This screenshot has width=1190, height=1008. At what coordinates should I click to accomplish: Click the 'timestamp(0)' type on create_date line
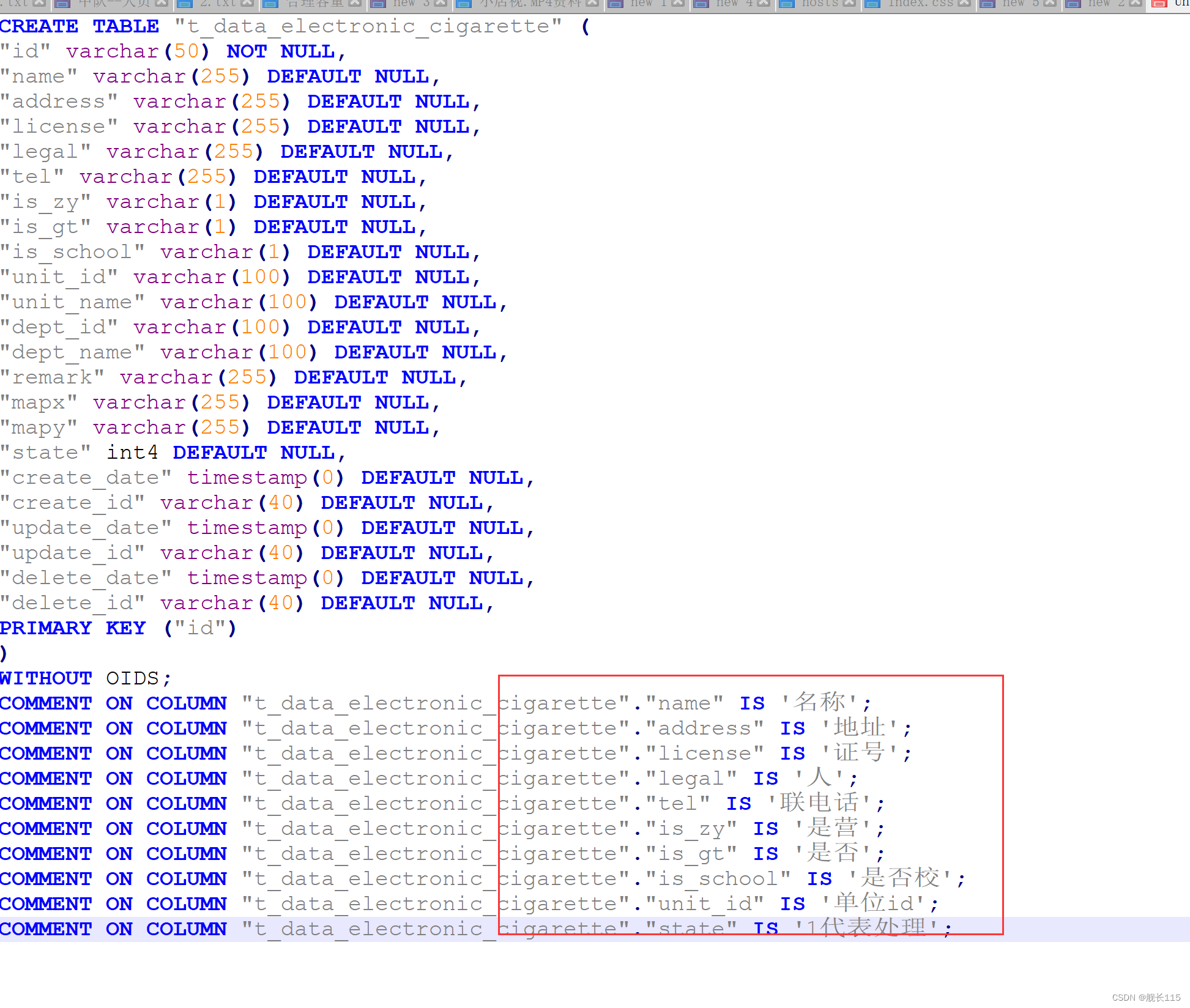(266, 478)
